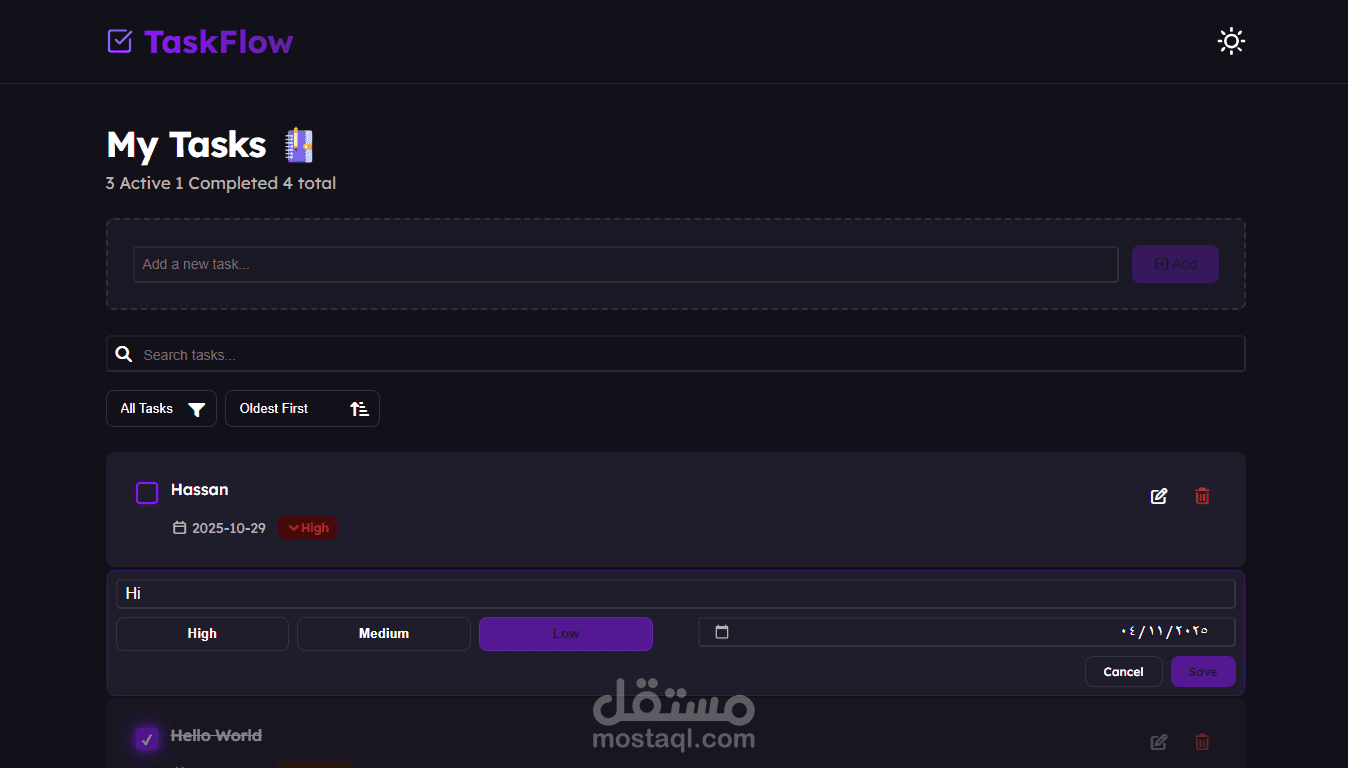Save the edited task
1348x768 pixels.
pyautogui.click(x=1203, y=672)
